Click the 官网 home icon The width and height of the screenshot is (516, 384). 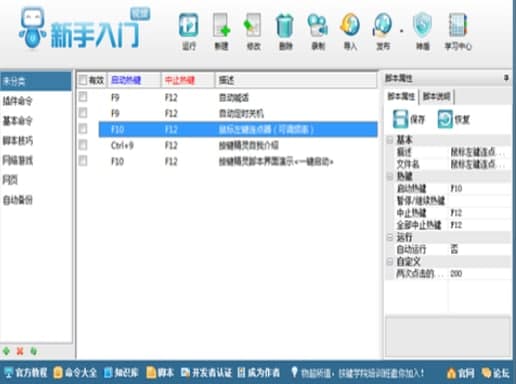point(451,373)
